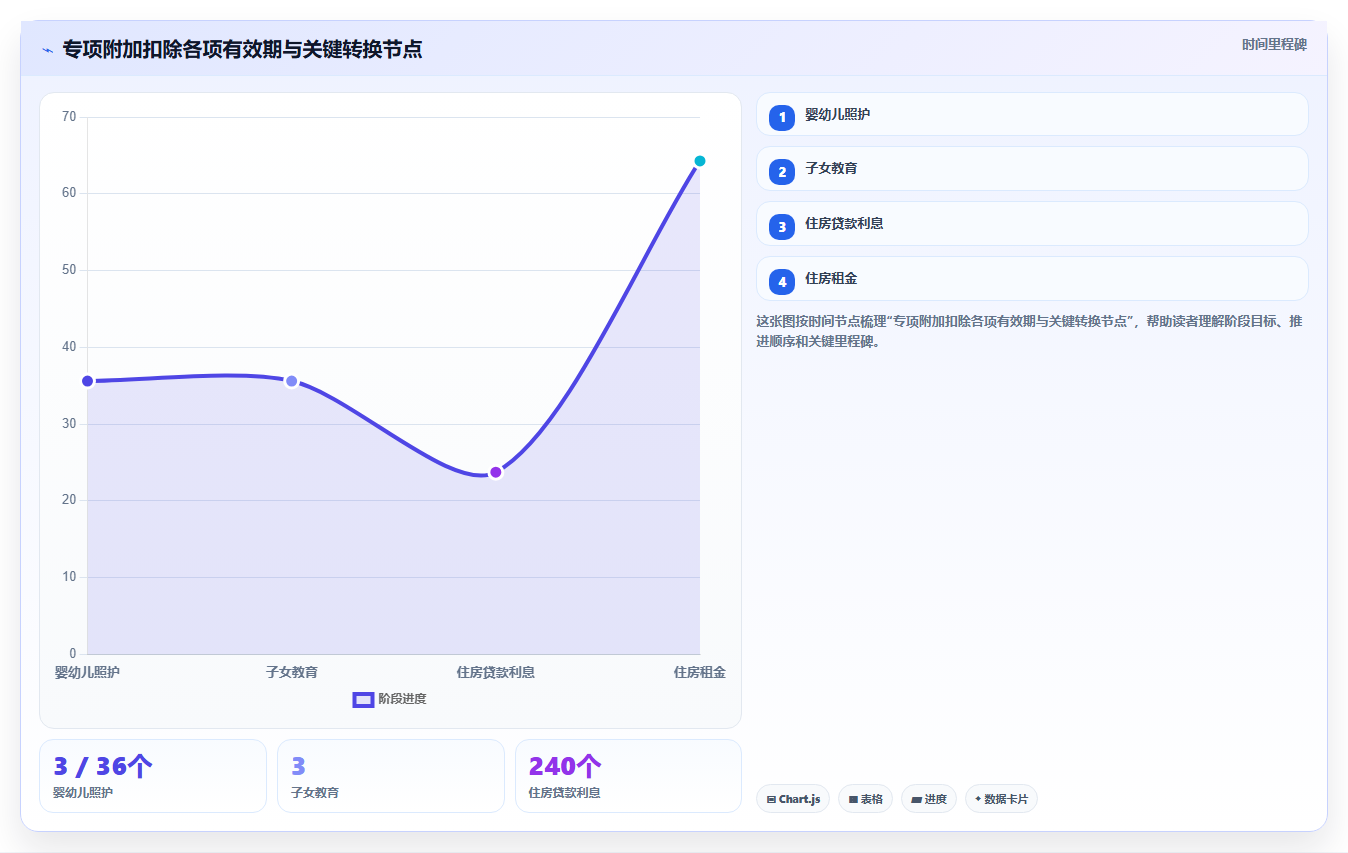Select the 子女教育 data point on chart
Image resolution: width=1348 pixels, height=853 pixels.
pos(291,381)
